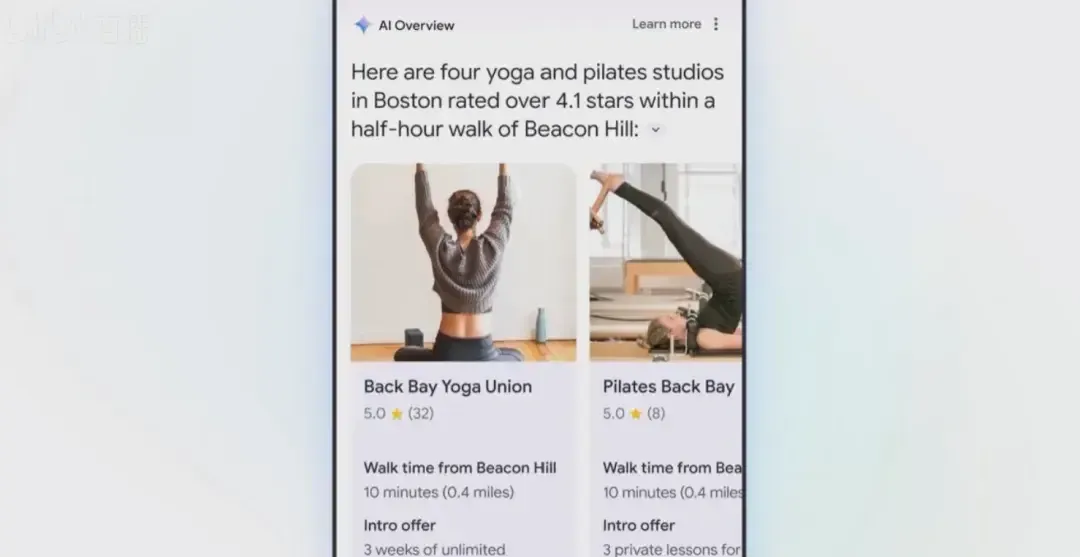The height and width of the screenshot is (557, 1080).
Task: Select the Pilates Back Bay title
Action: [x=668, y=387]
